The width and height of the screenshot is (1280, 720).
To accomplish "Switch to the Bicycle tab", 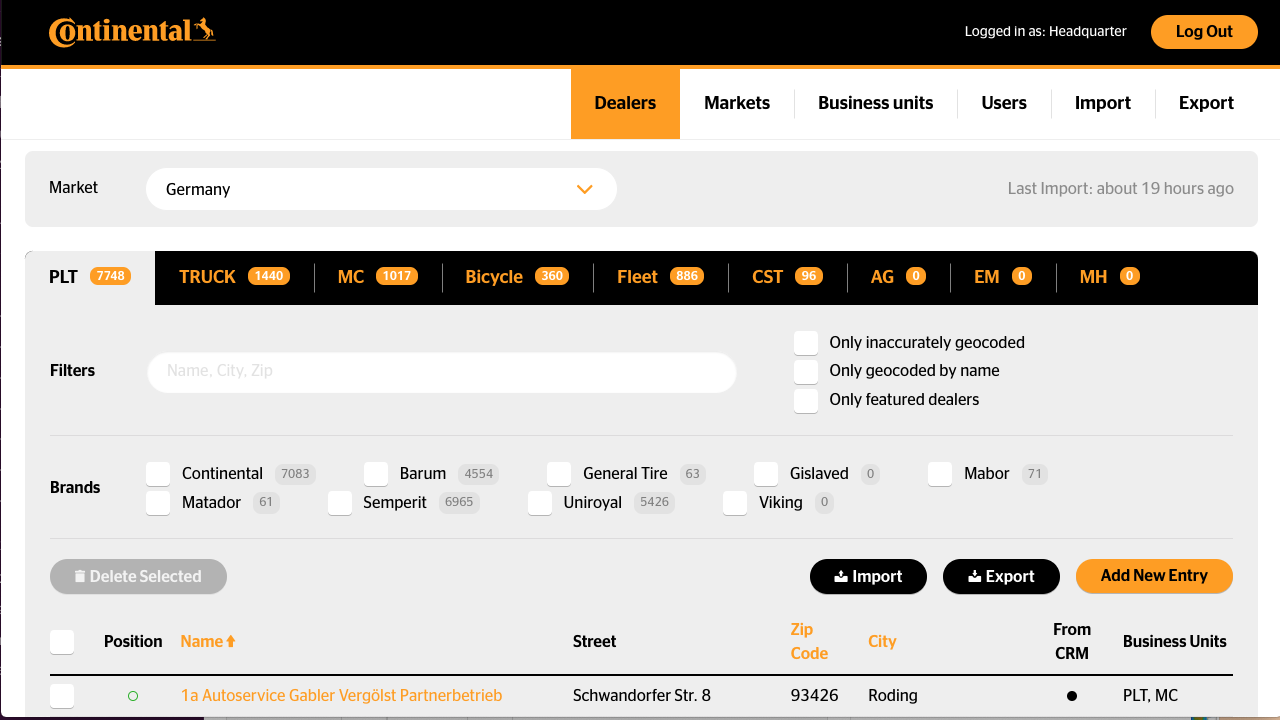I will (517, 277).
